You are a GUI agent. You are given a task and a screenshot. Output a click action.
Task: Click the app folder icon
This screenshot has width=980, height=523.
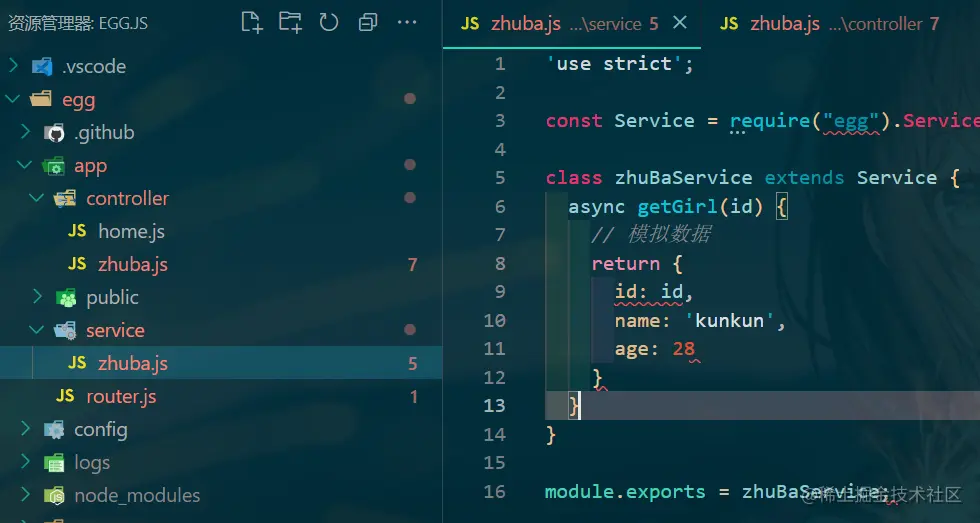pos(54,166)
